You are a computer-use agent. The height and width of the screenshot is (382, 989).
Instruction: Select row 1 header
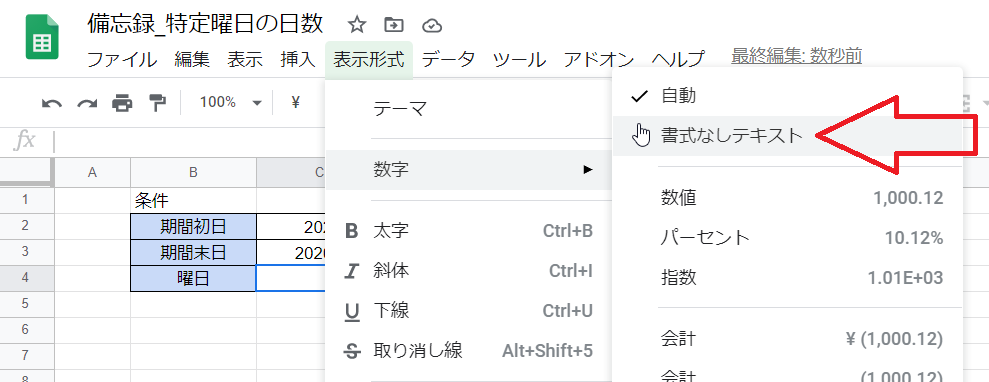tap(26, 200)
